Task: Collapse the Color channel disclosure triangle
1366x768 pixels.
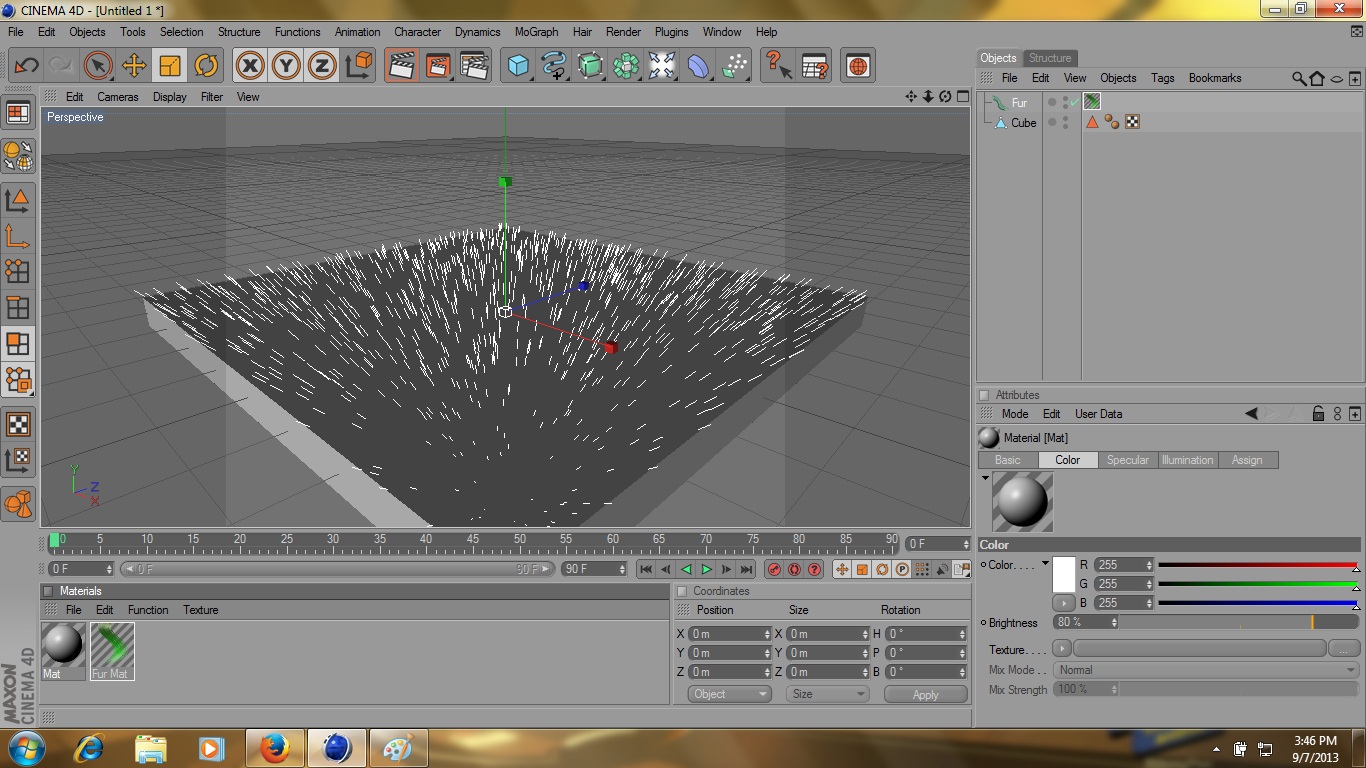Action: (x=985, y=478)
